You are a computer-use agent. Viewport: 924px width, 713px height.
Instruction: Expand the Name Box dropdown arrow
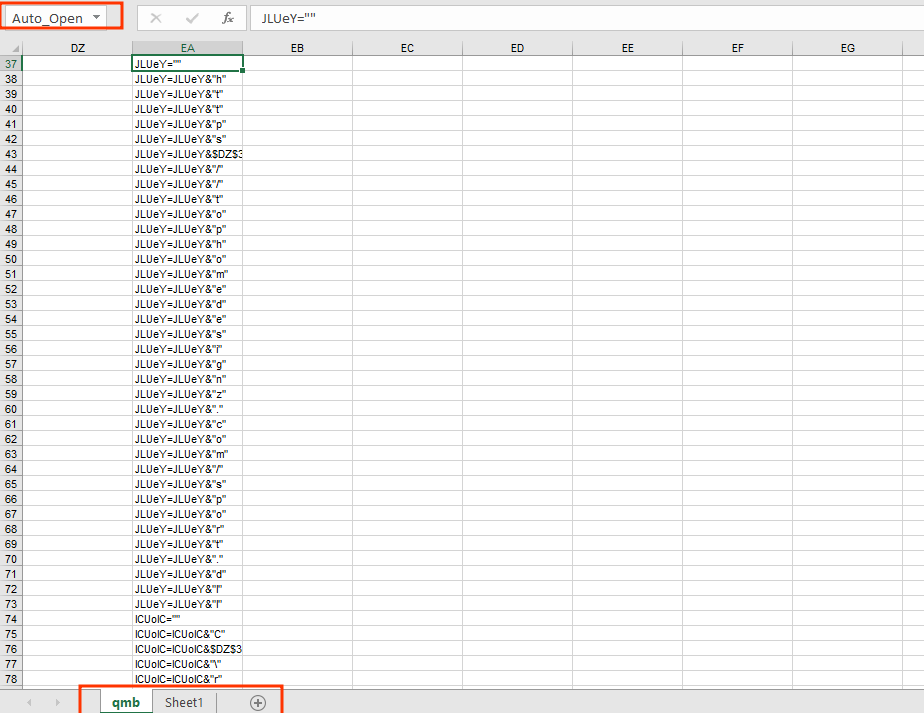96,18
